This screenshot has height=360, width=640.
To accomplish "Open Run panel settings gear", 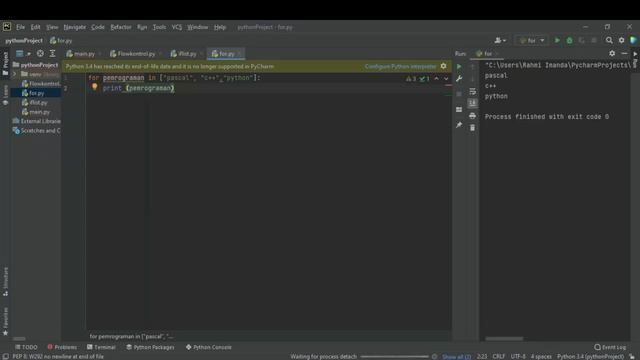I will tap(612, 53).
